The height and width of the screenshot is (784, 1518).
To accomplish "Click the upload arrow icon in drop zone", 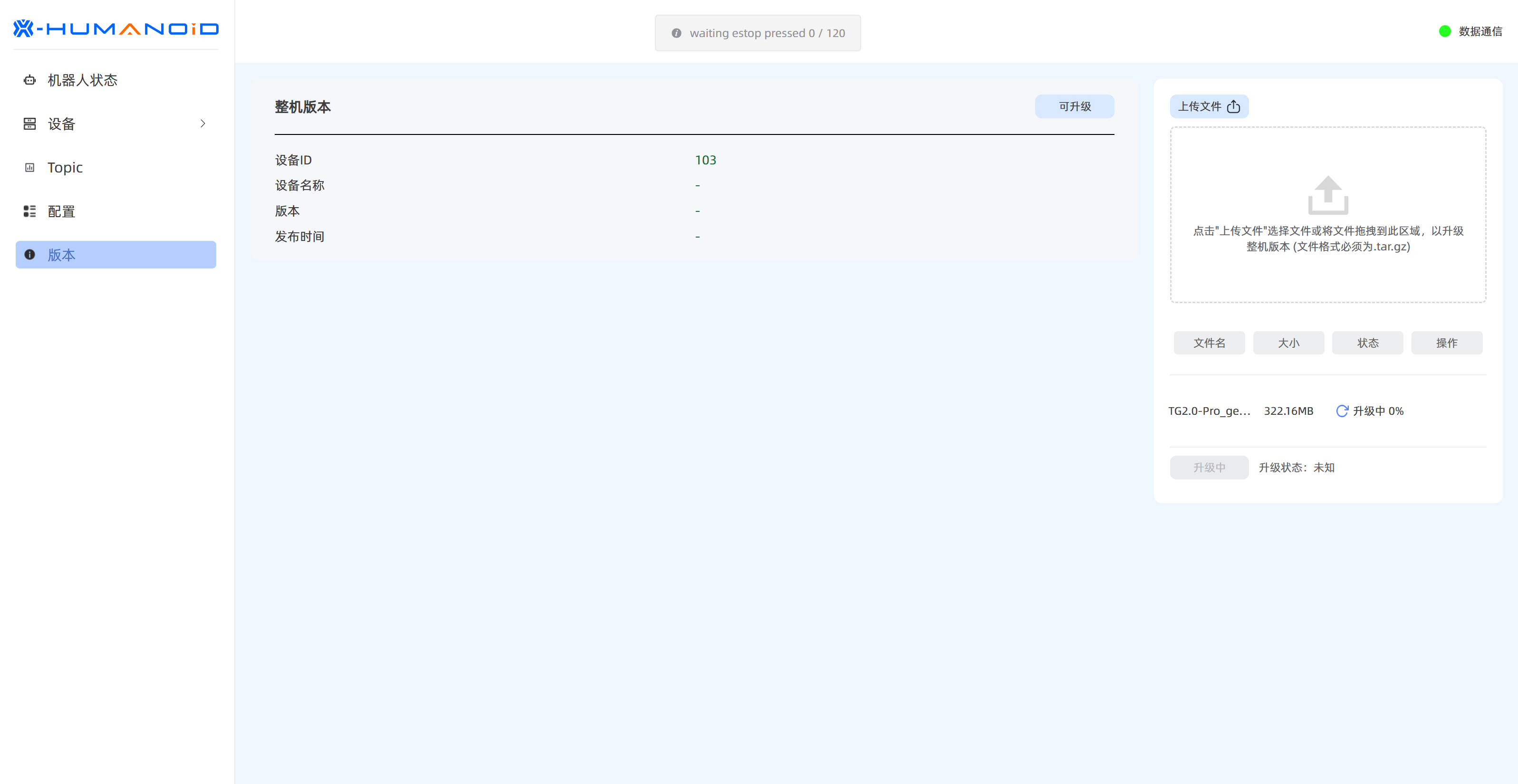I will tap(1328, 195).
